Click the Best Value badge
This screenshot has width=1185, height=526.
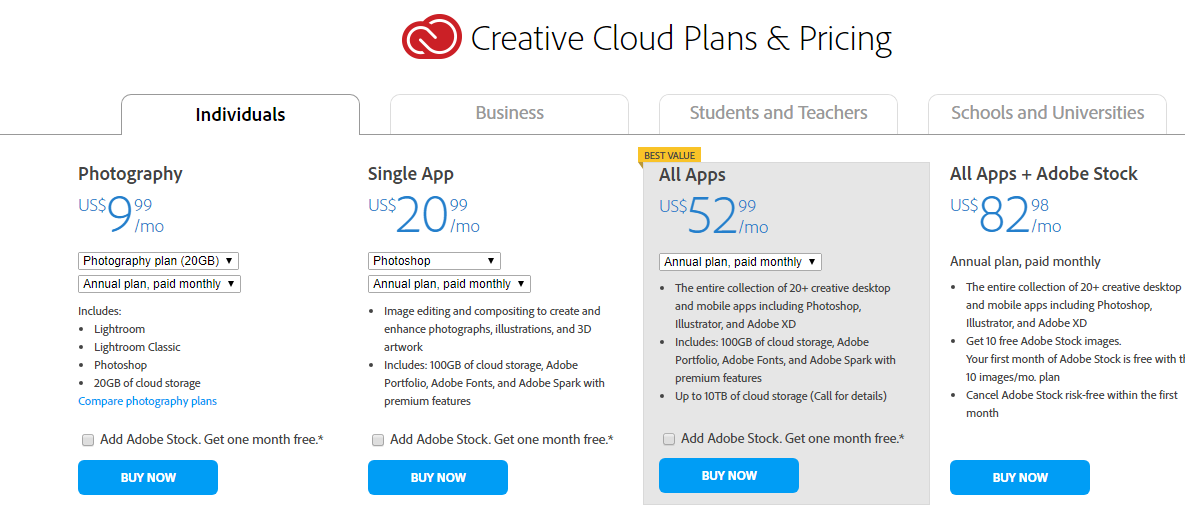point(669,155)
